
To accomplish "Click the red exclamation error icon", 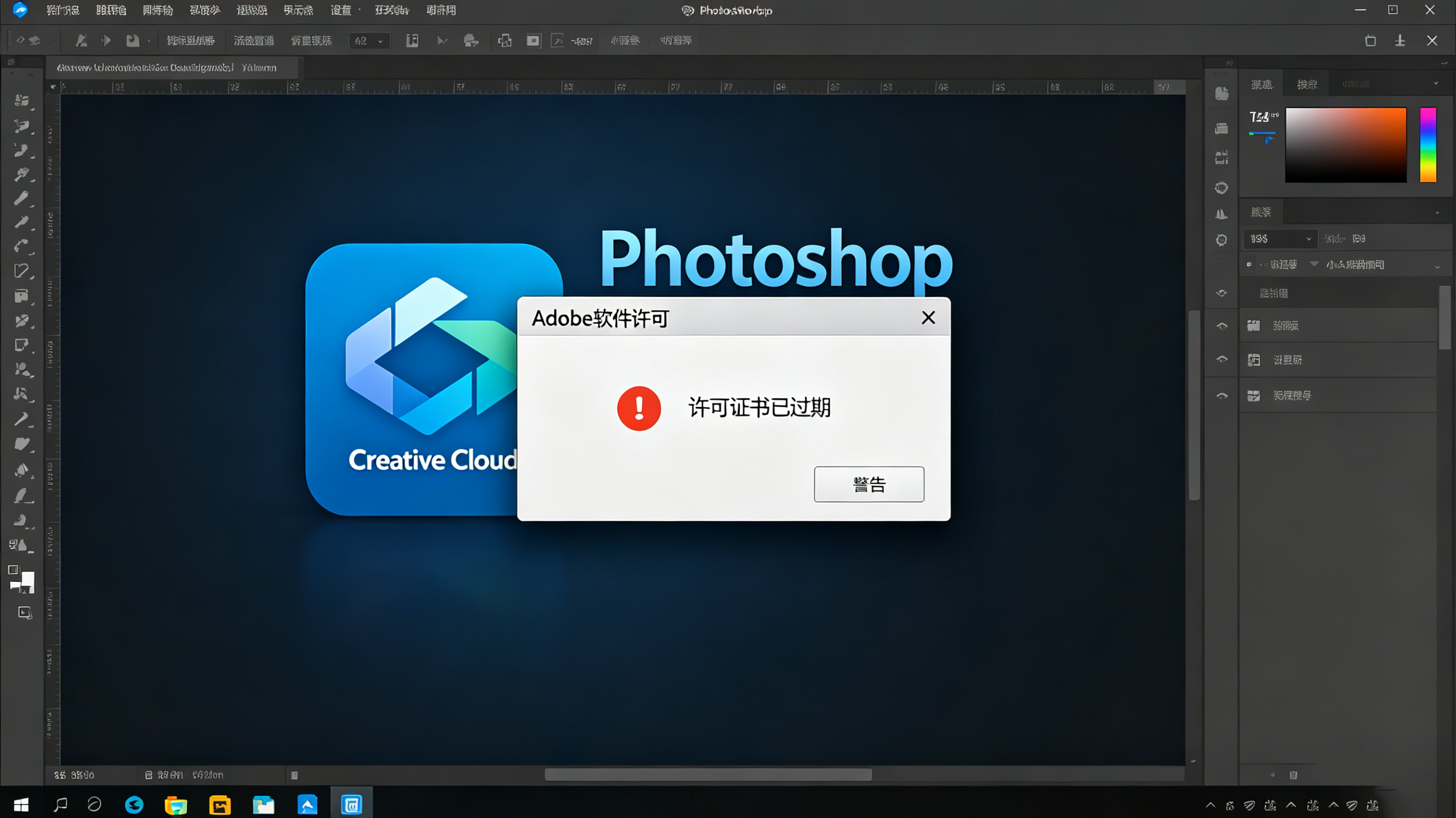I will (x=638, y=408).
